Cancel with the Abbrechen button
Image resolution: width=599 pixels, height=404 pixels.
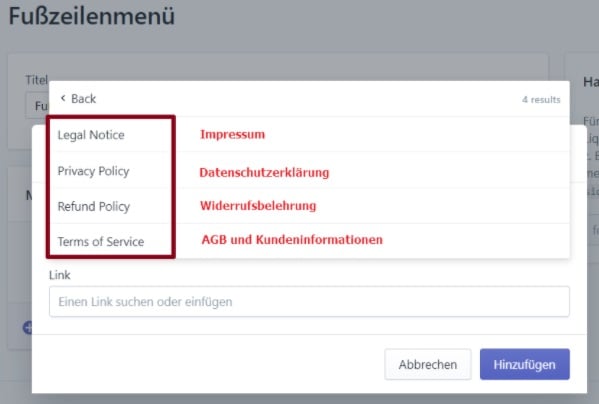click(428, 364)
